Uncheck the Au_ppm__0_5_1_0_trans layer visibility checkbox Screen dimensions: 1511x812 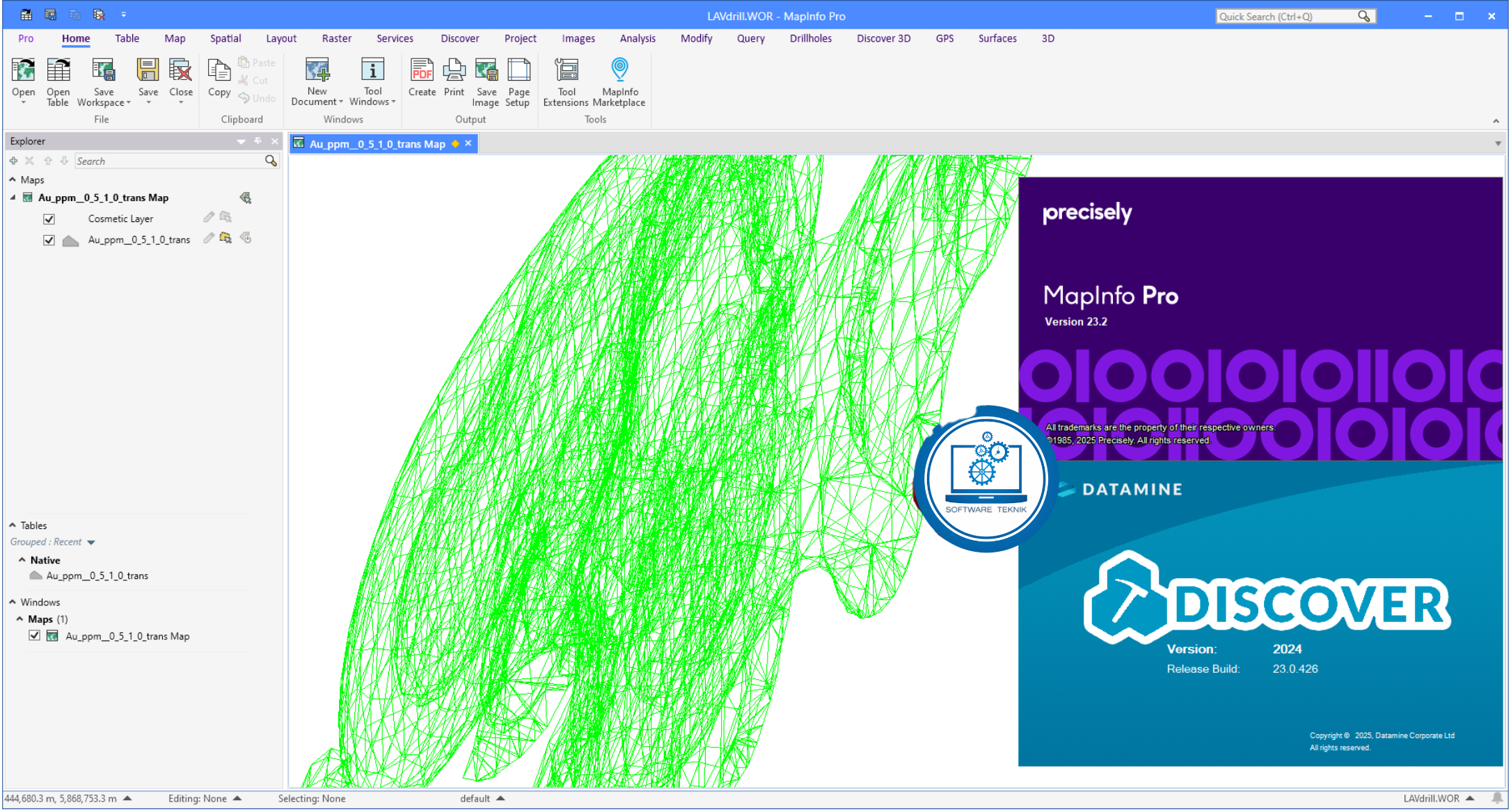pyautogui.click(x=49, y=240)
